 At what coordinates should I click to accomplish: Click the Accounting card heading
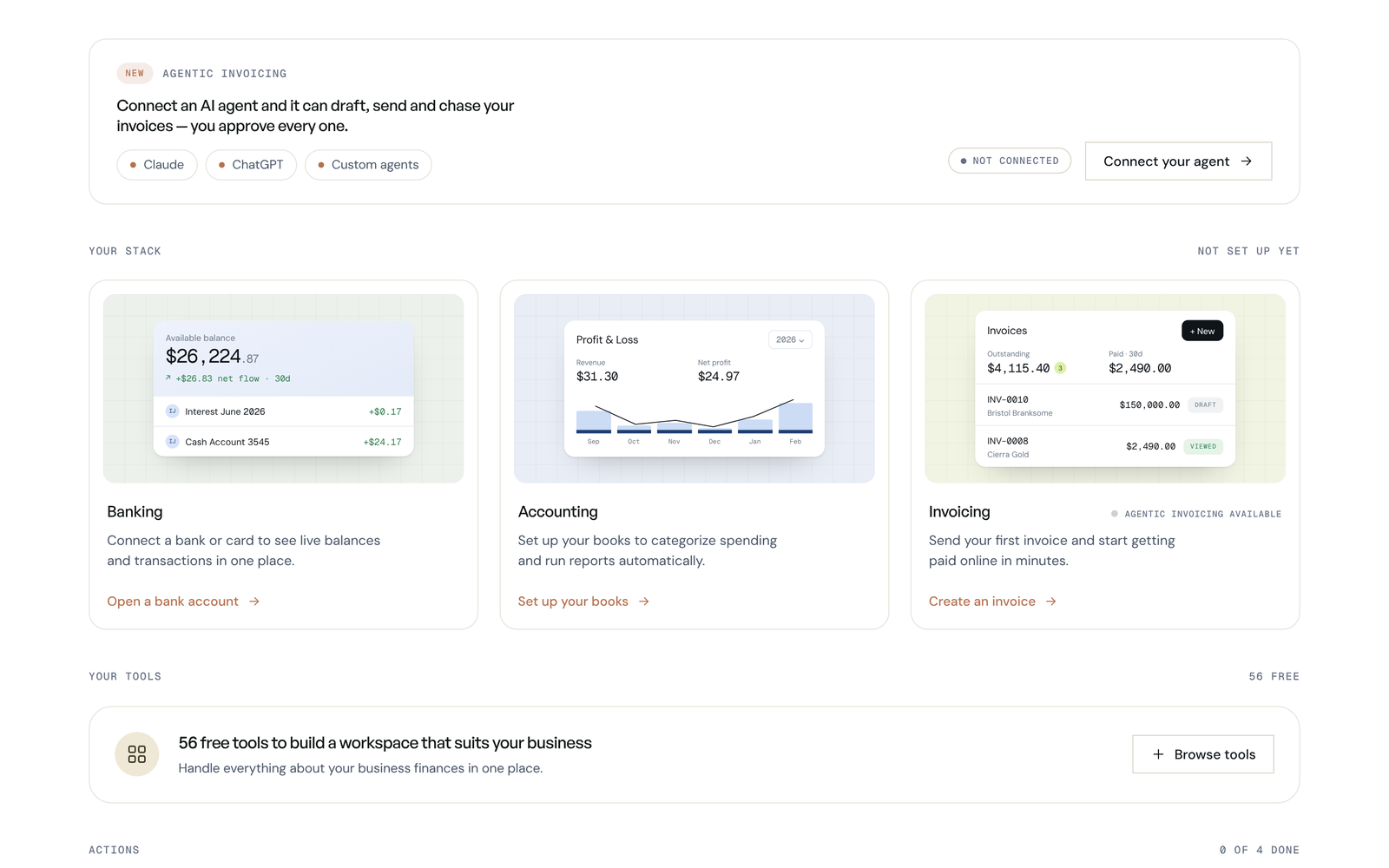558,512
